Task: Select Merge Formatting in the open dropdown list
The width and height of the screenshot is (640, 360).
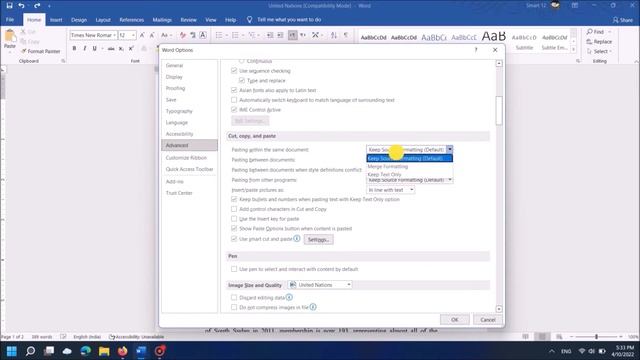Action: [x=409, y=167]
